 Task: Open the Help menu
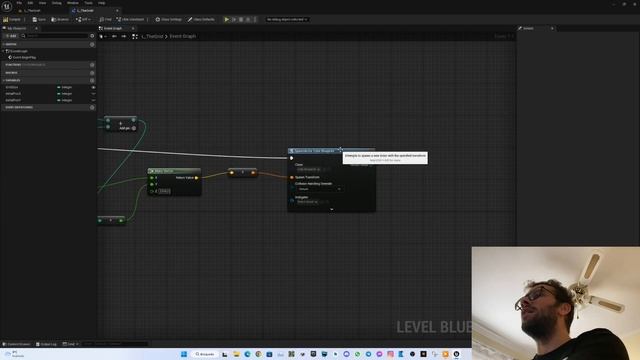click(101, 3)
